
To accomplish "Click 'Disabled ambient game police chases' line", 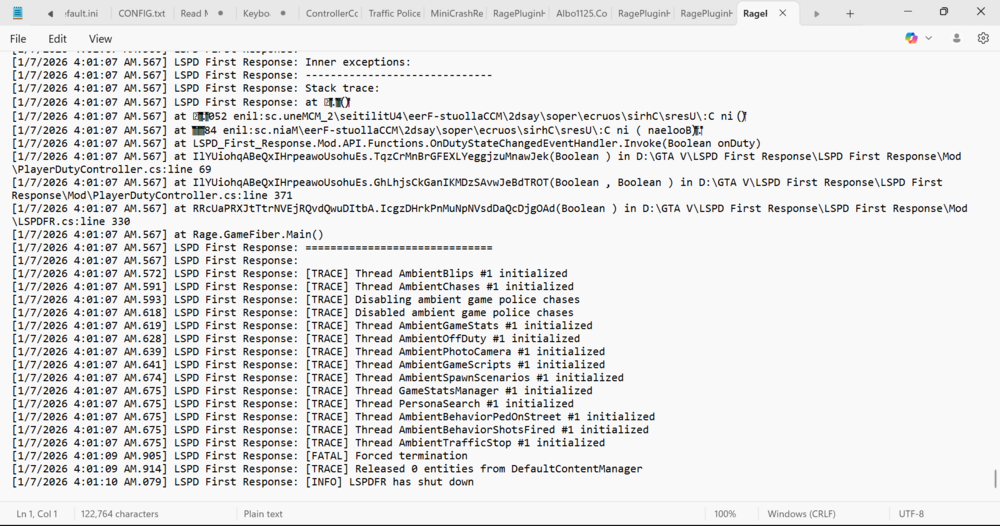I will (293, 313).
